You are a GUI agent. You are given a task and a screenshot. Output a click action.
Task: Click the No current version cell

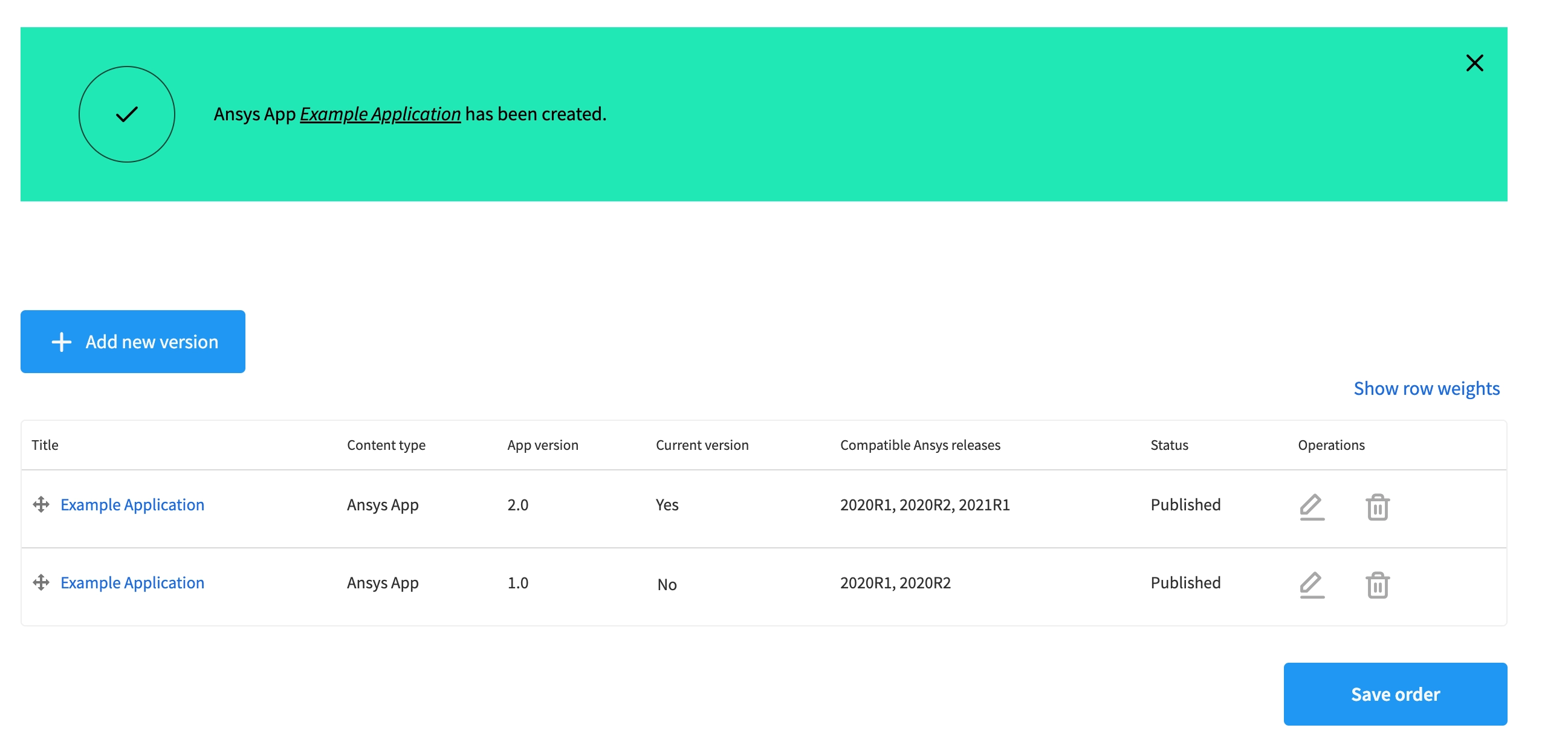click(x=667, y=584)
